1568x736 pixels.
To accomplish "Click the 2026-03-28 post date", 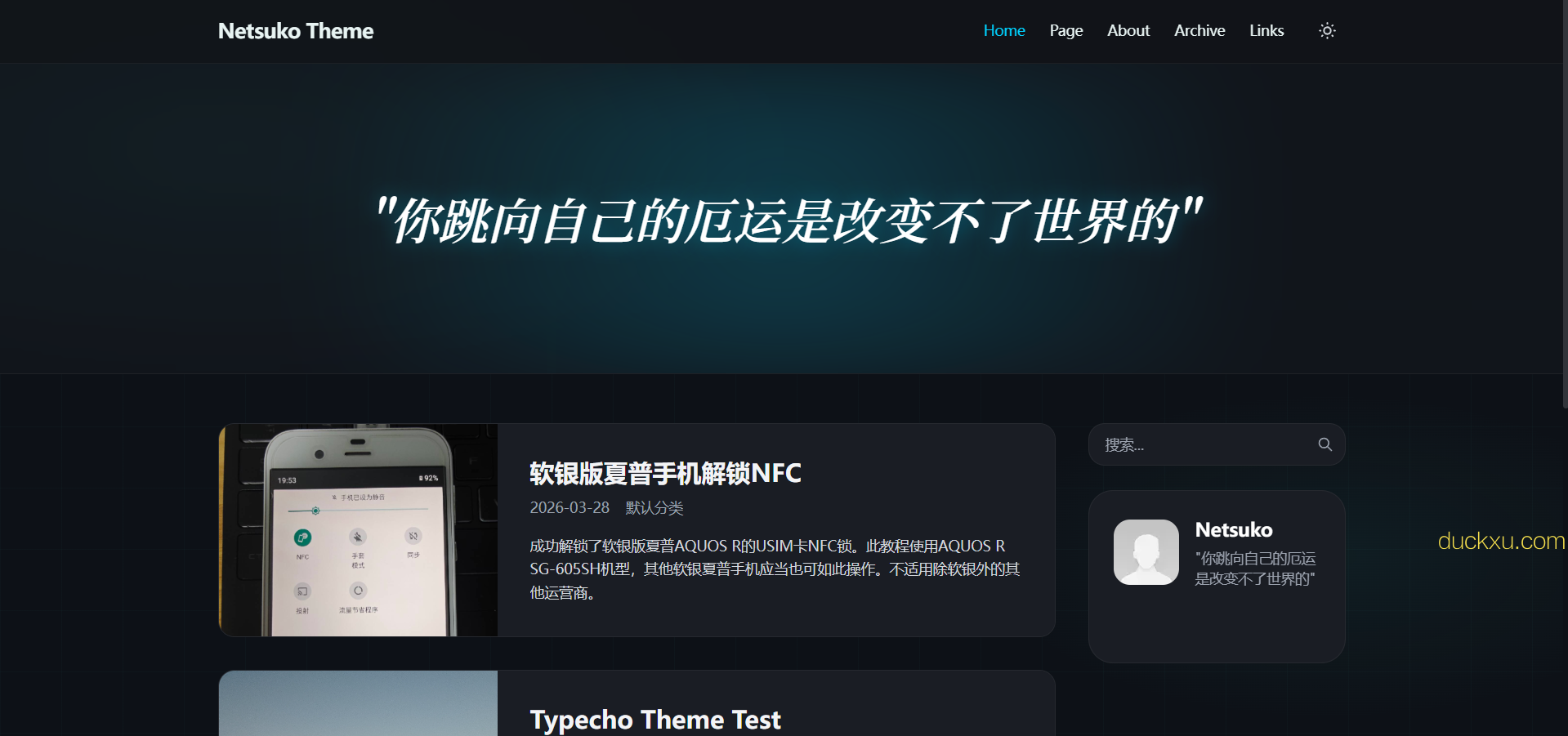I will pyautogui.click(x=570, y=508).
